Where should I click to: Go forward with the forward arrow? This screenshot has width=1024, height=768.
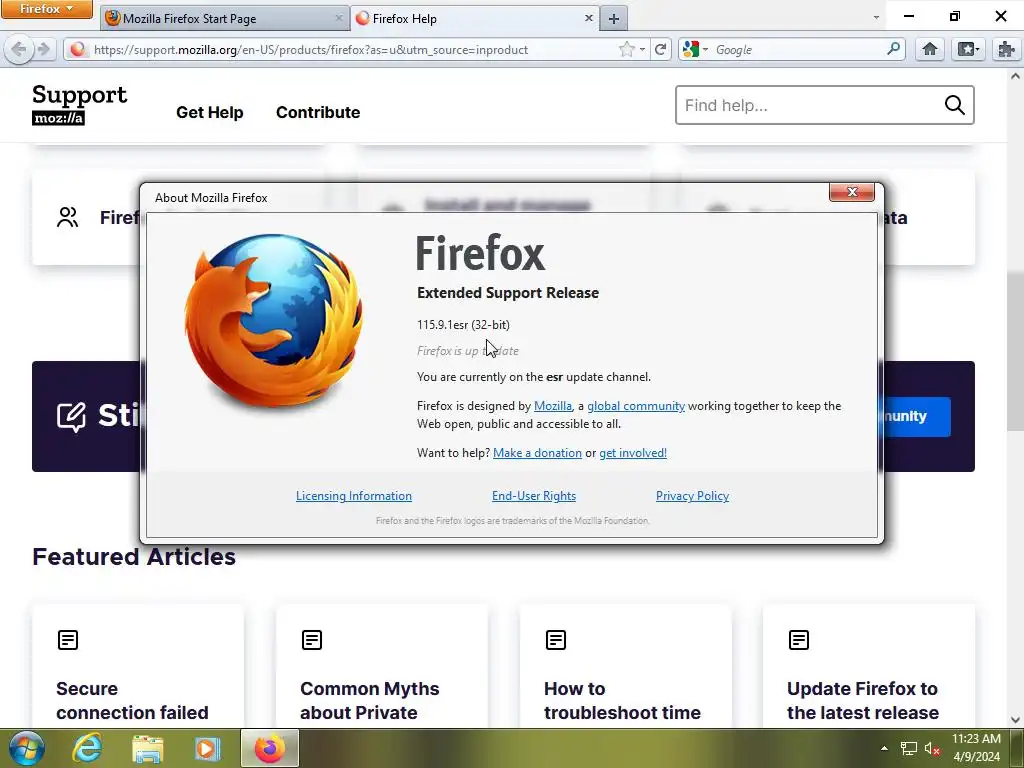tap(44, 50)
